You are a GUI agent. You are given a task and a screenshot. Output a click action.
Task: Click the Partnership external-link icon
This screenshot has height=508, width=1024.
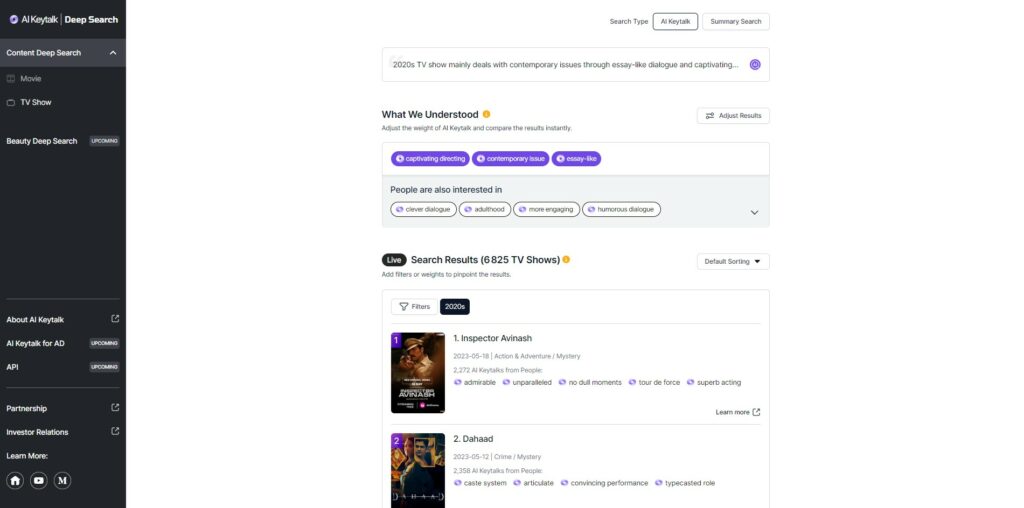click(x=116, y=407)
